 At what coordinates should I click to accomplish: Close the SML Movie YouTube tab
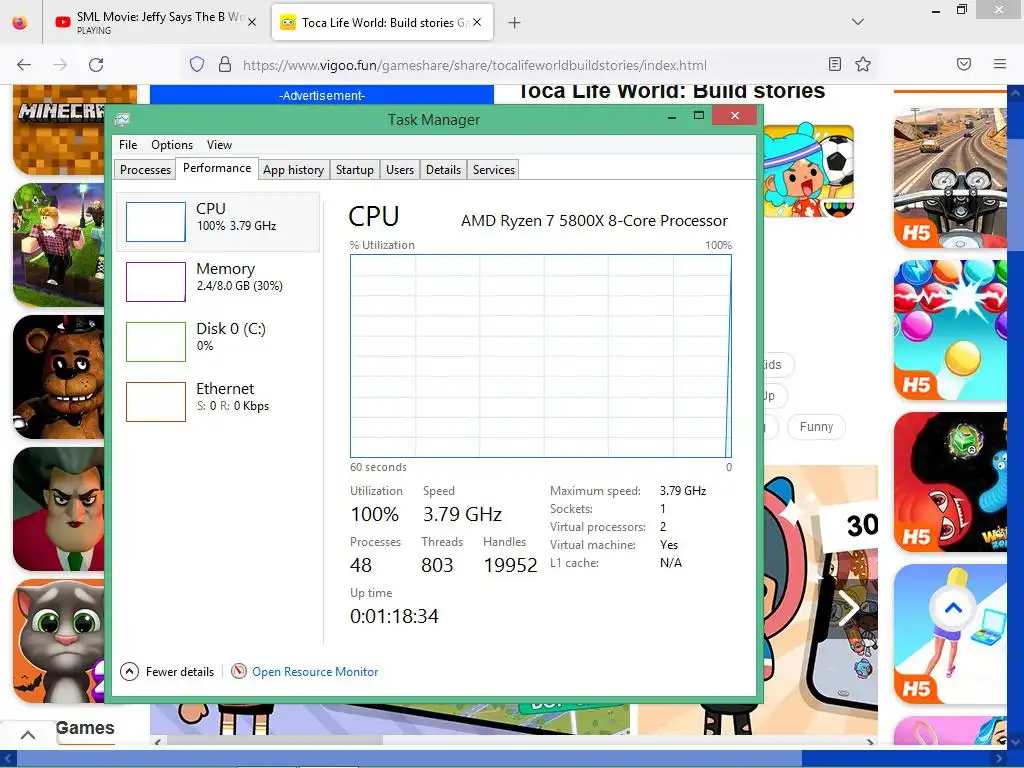[252, 22]
